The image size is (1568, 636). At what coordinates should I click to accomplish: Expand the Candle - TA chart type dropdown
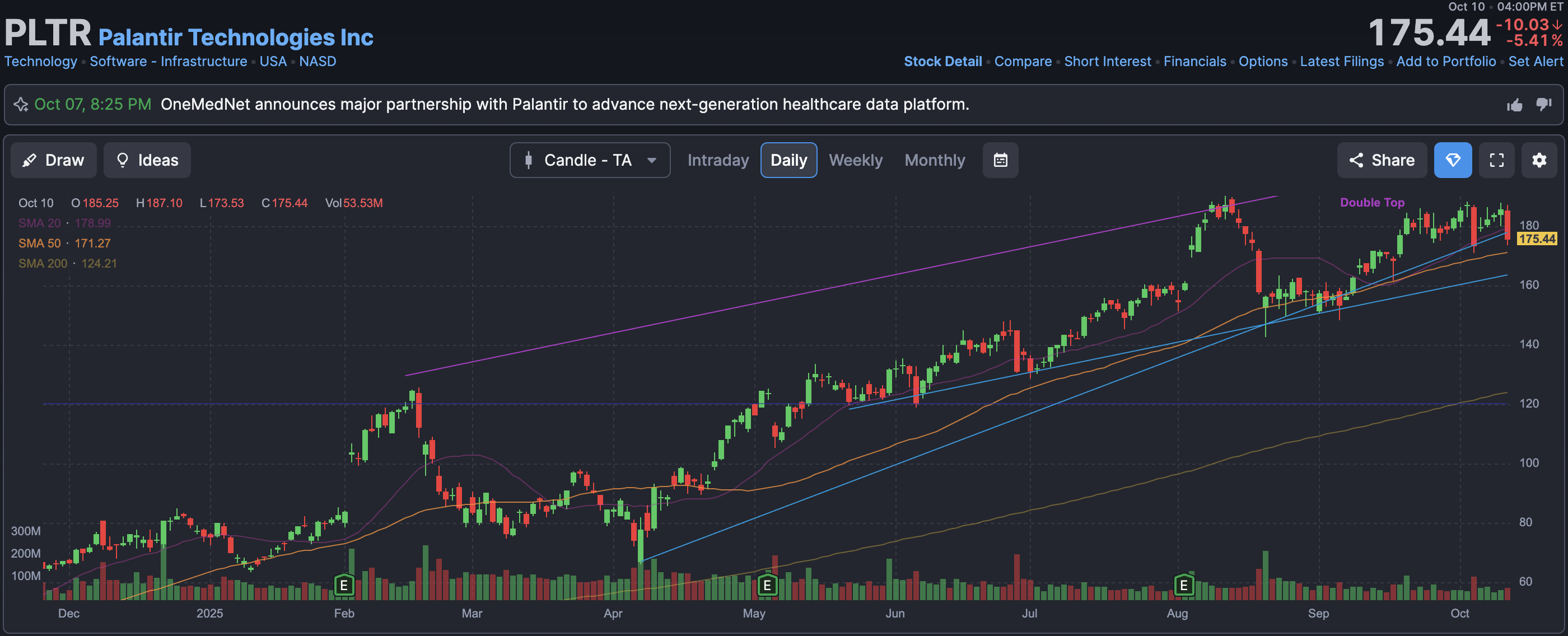point(589,160)
